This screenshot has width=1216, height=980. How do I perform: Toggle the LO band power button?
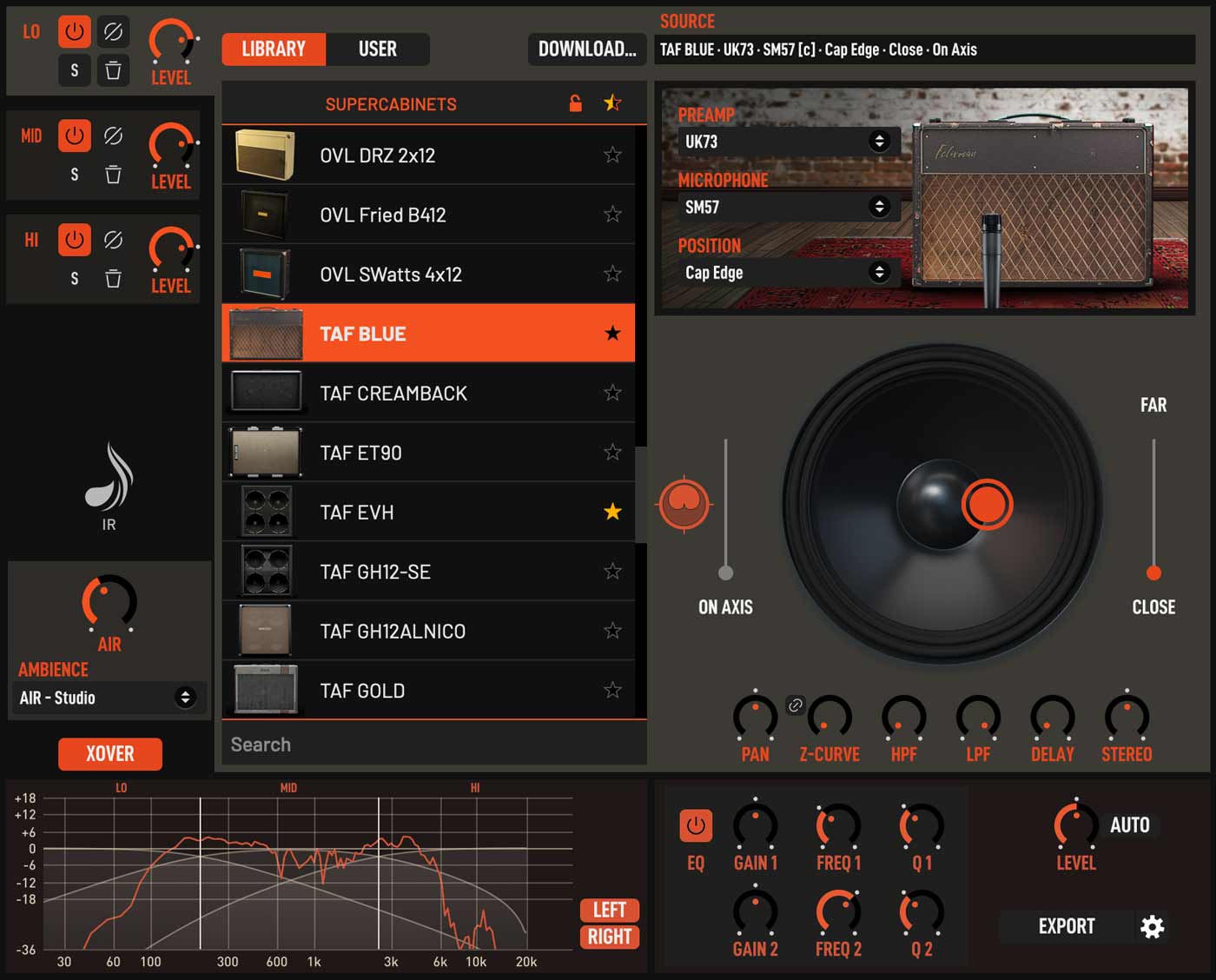point(75,32)
